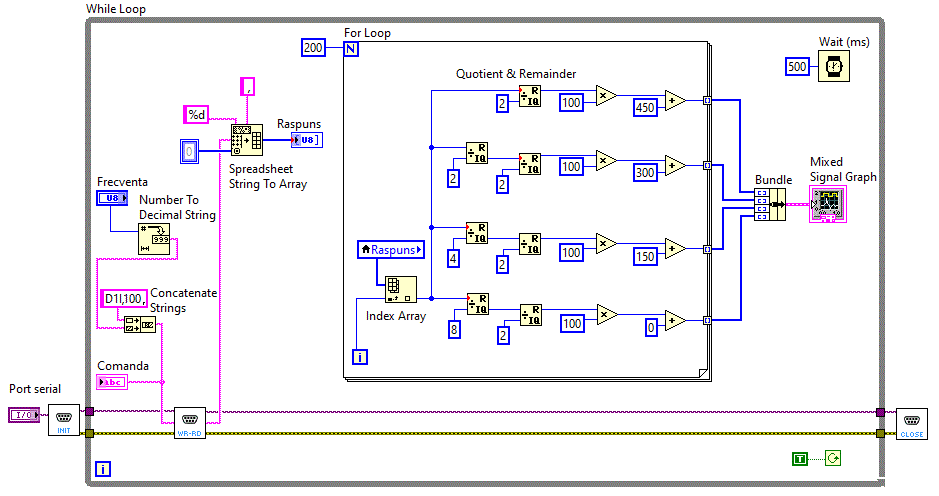Click the Raspuns local variable selector
Screen dimensions: 939x496
[x=390, y=249]
